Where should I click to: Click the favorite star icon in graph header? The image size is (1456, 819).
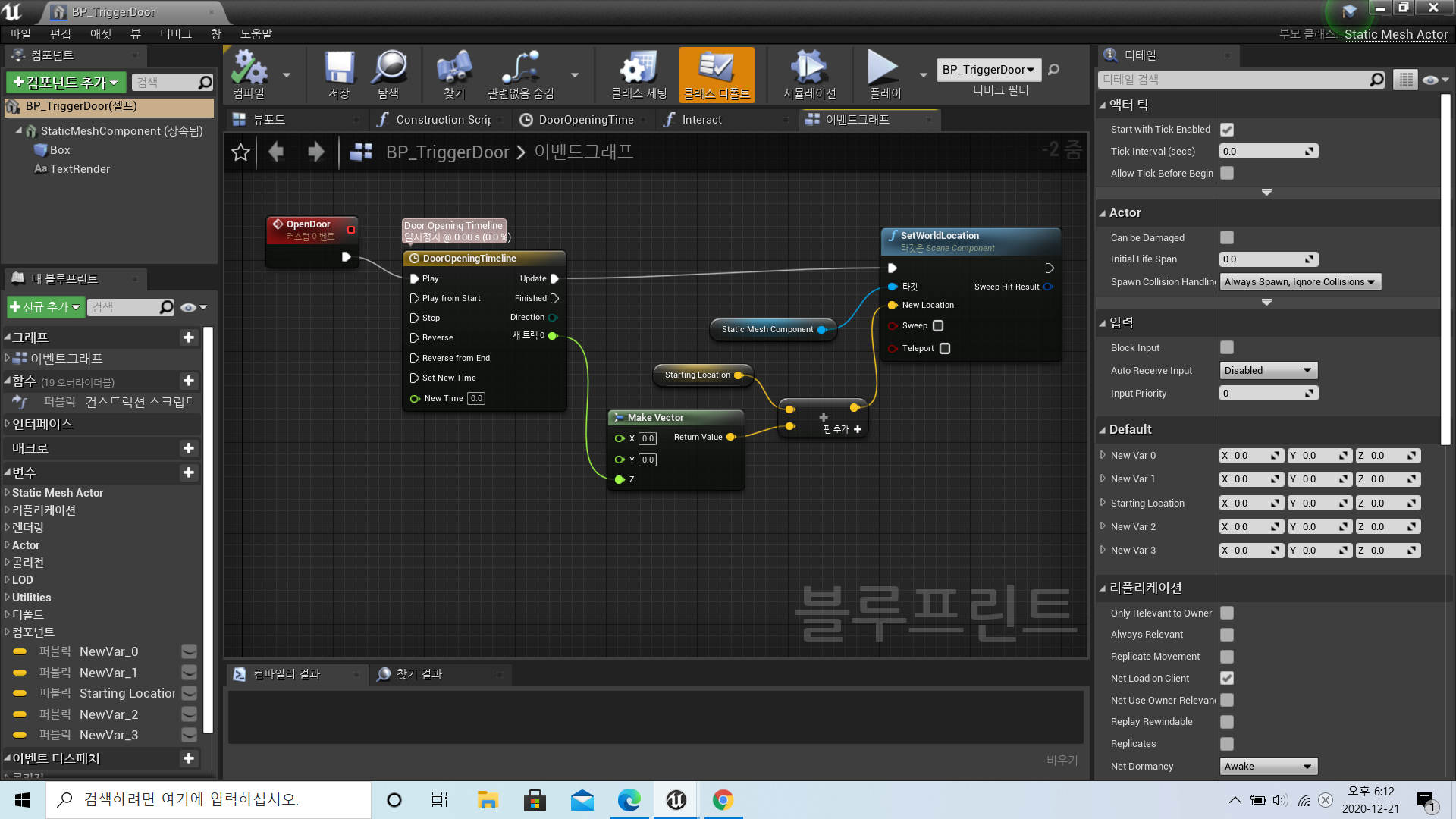tap(240, 152)
